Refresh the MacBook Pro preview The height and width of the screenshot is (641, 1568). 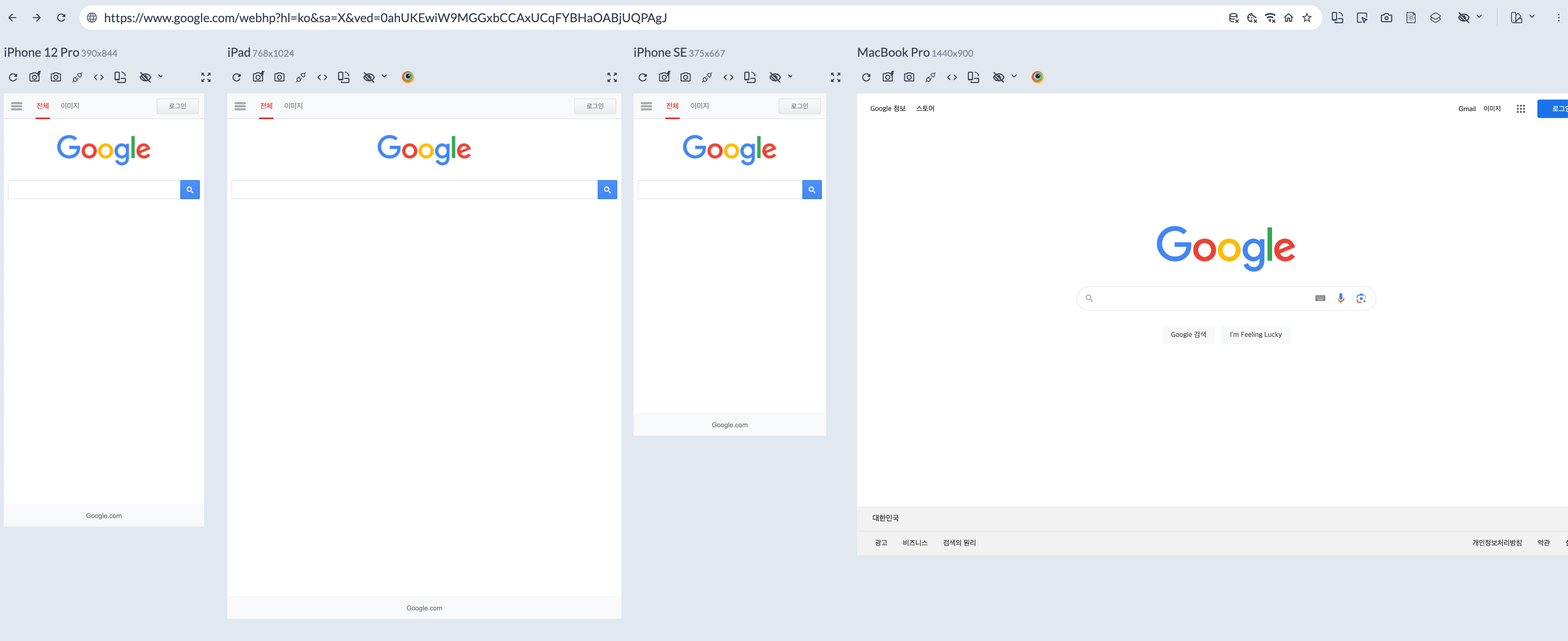tap(866, 77)
